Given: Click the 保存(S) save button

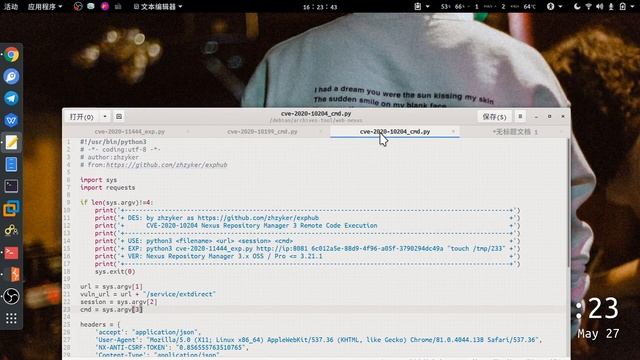Looking at the screenshot, I should tap(494, 117).
